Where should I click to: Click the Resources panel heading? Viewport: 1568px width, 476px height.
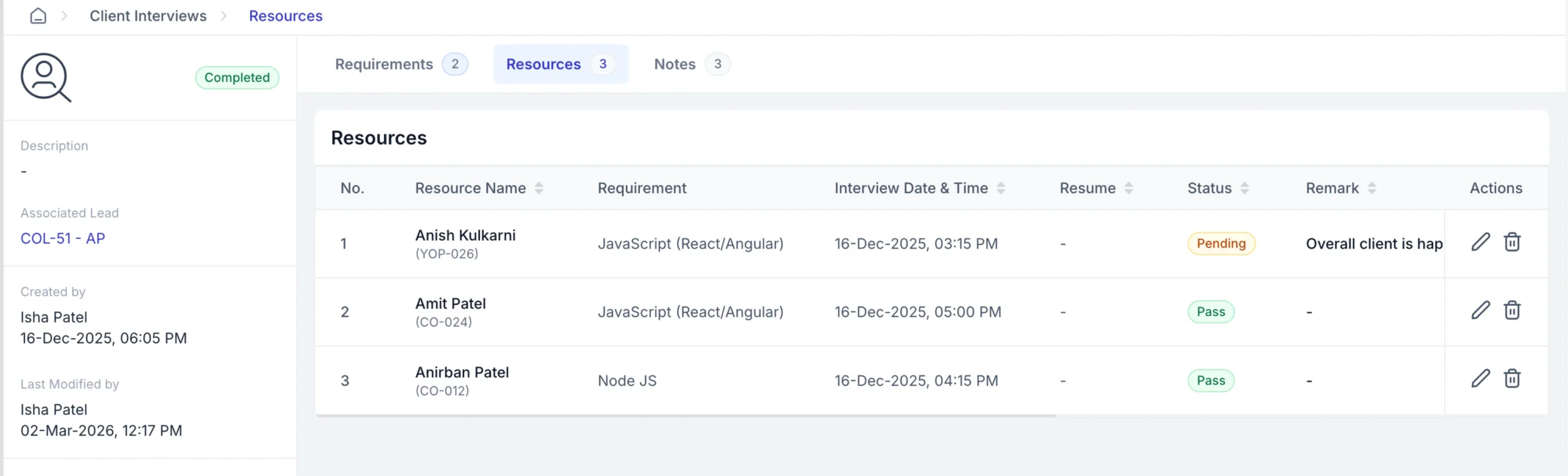coord(379,138)
